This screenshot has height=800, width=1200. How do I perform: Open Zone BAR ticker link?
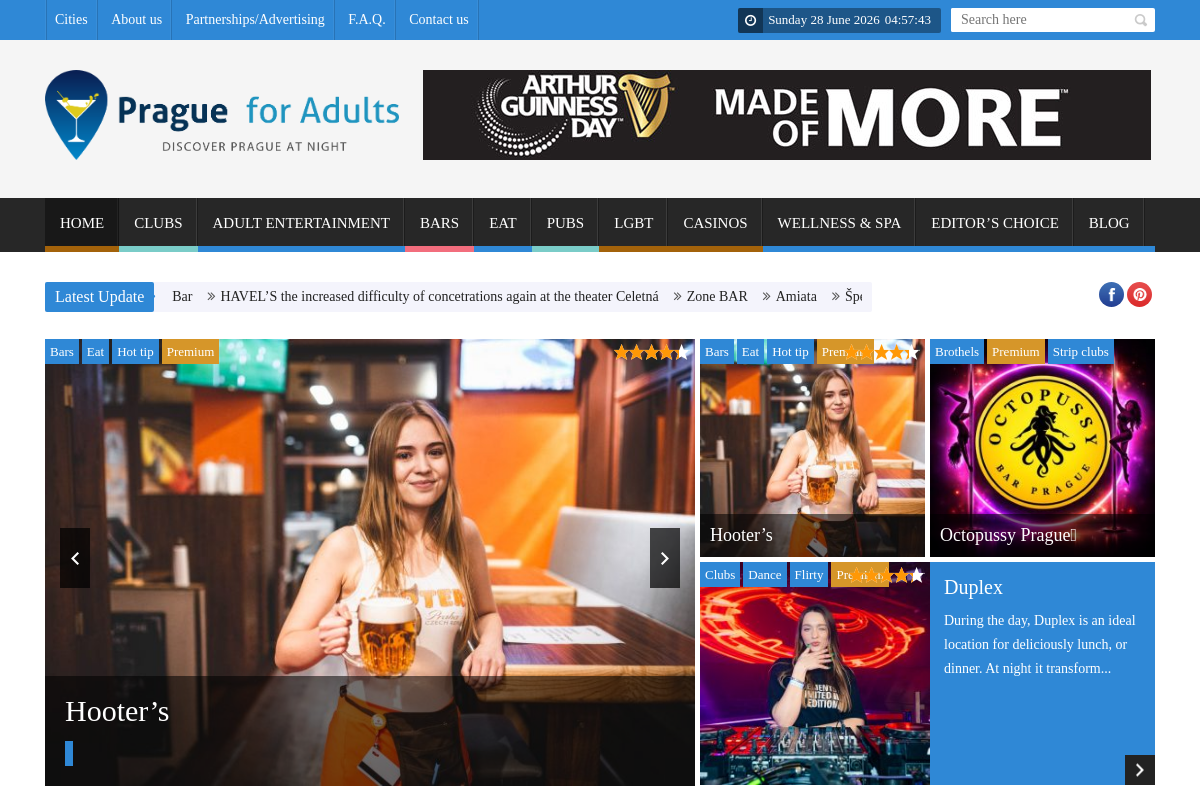(x=717, y=297)
